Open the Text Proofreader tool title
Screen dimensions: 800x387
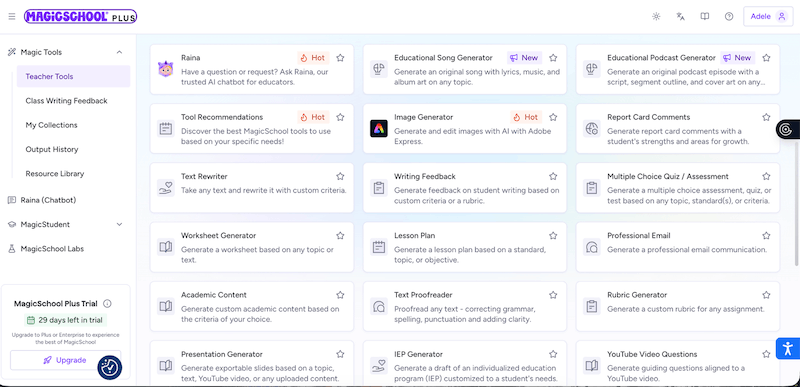click(423, 295)
